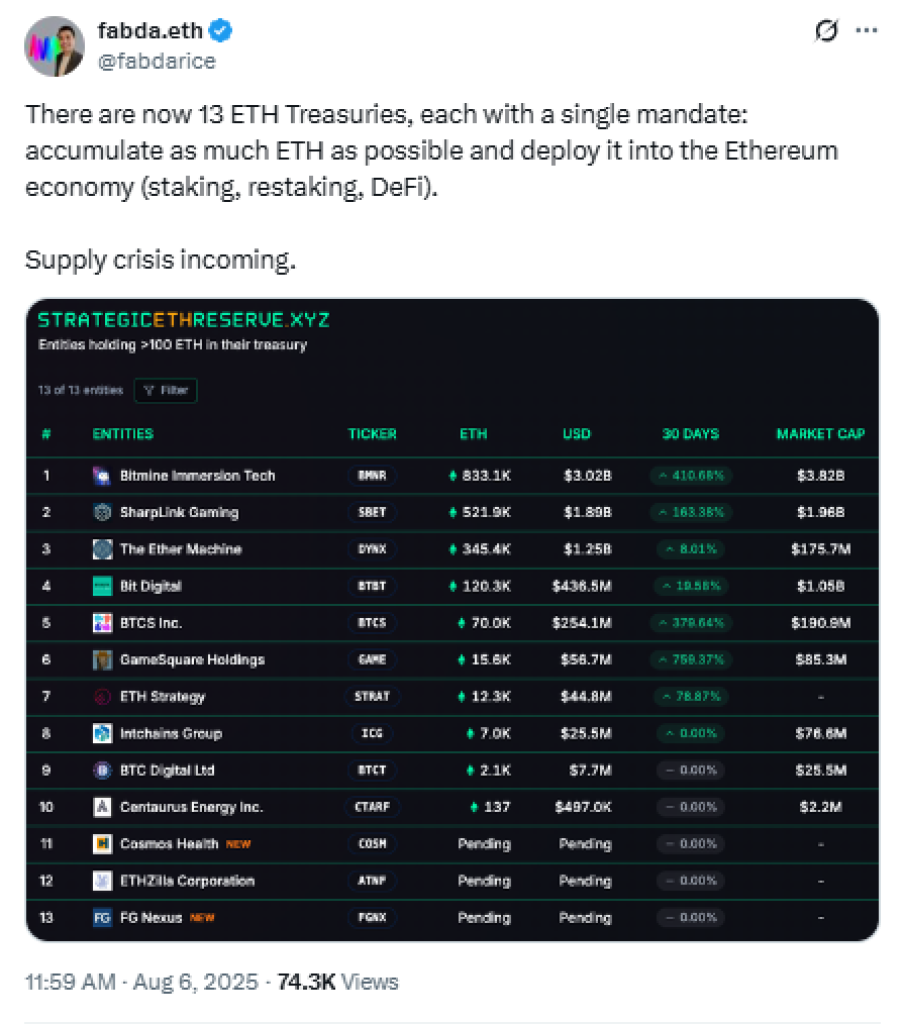Sort by MARKET CAP column header

[820, 434]
